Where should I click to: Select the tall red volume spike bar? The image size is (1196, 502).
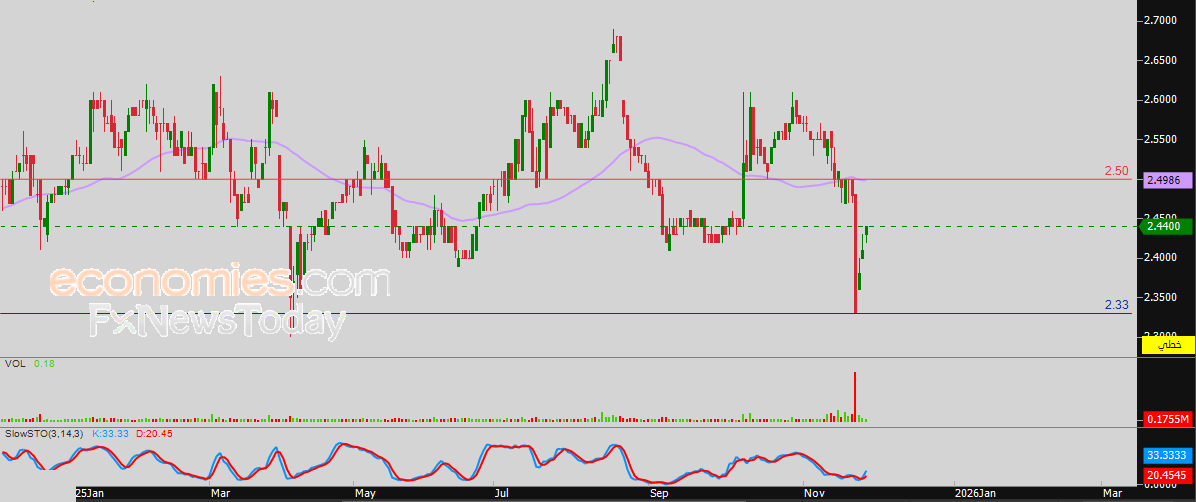click(855, 397)
